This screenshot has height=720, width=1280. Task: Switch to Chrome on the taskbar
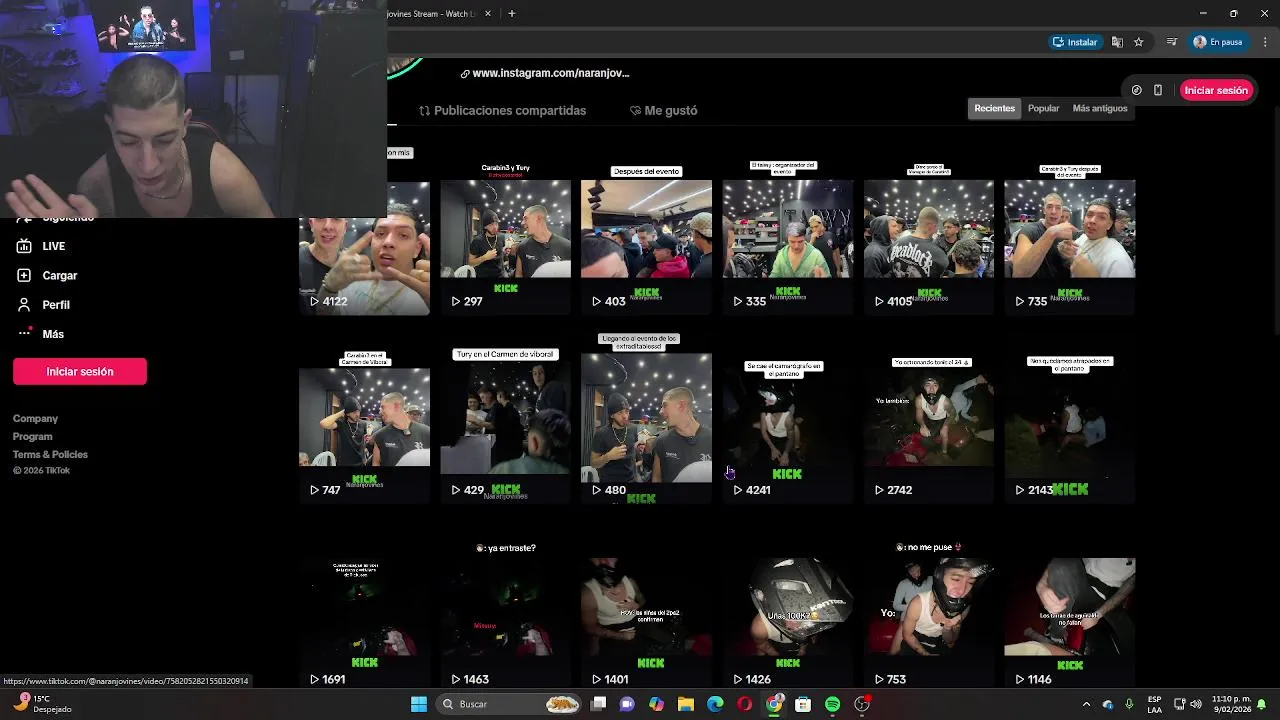click(x=774, y=704)
